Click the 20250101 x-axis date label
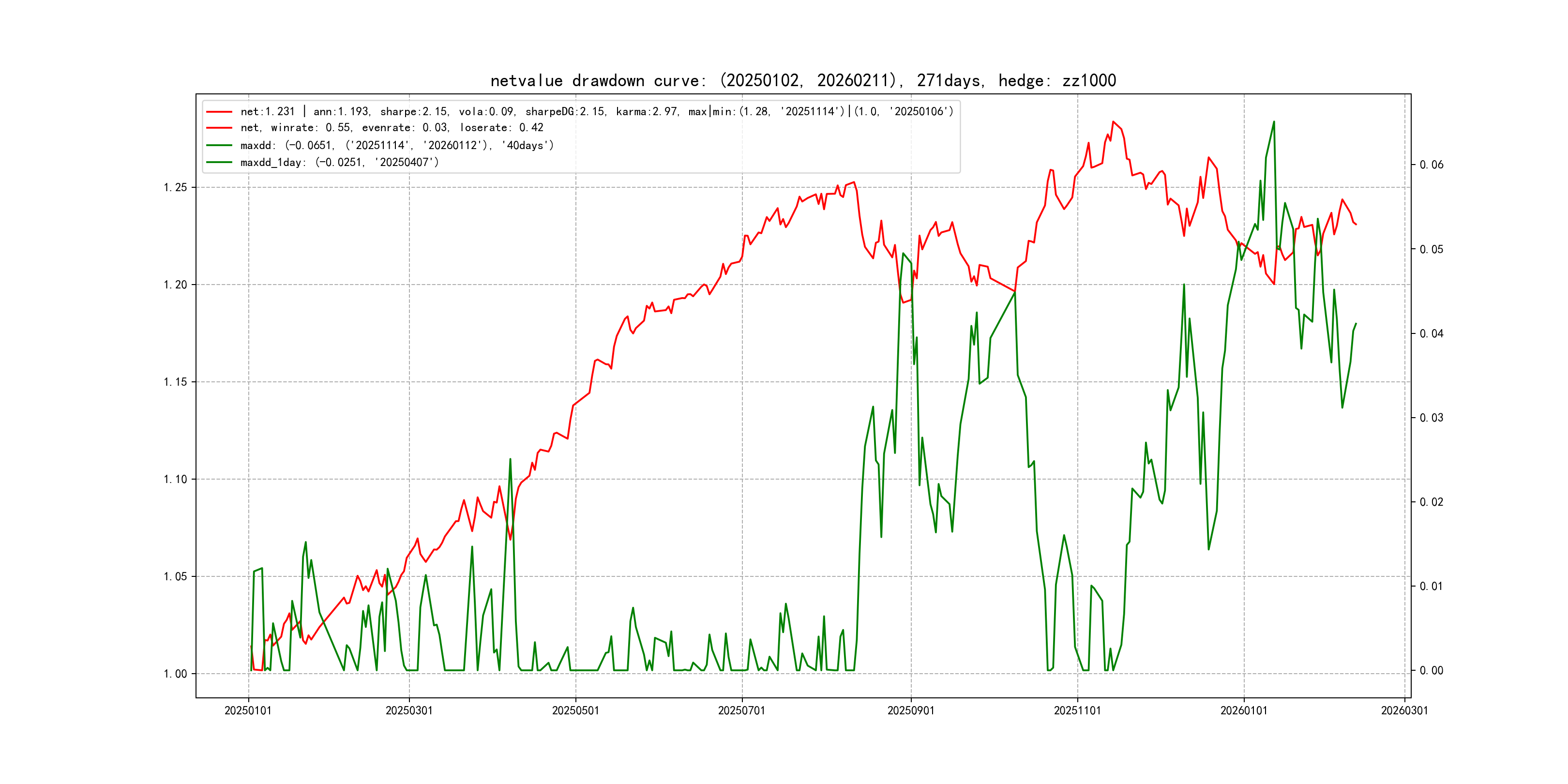Image resolution: width=1568 pixels, height=784 pixels. 248,711
